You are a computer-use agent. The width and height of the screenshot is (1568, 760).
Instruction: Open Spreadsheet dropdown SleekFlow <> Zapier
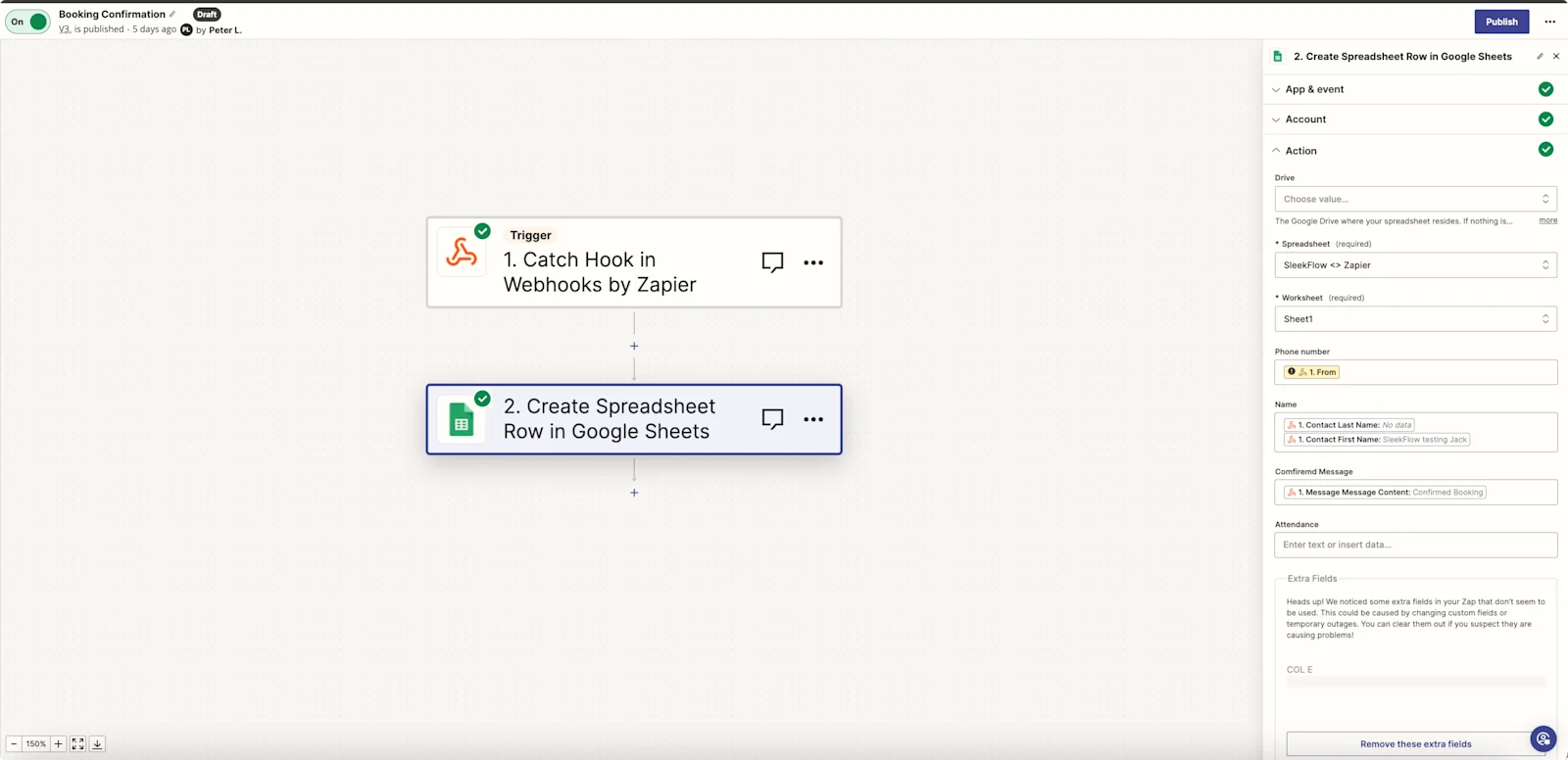click(1415, 265)
